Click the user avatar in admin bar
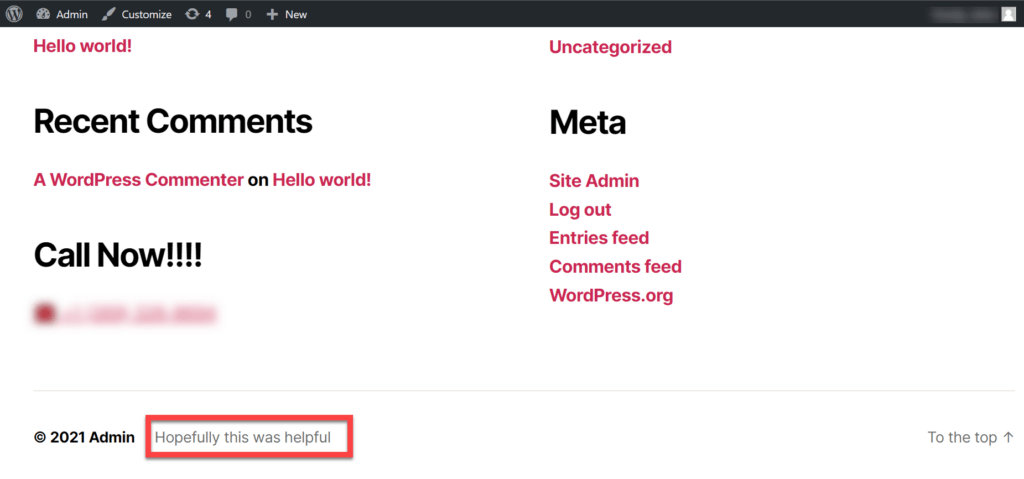The image size is (1024, 479). [1008, 14]
